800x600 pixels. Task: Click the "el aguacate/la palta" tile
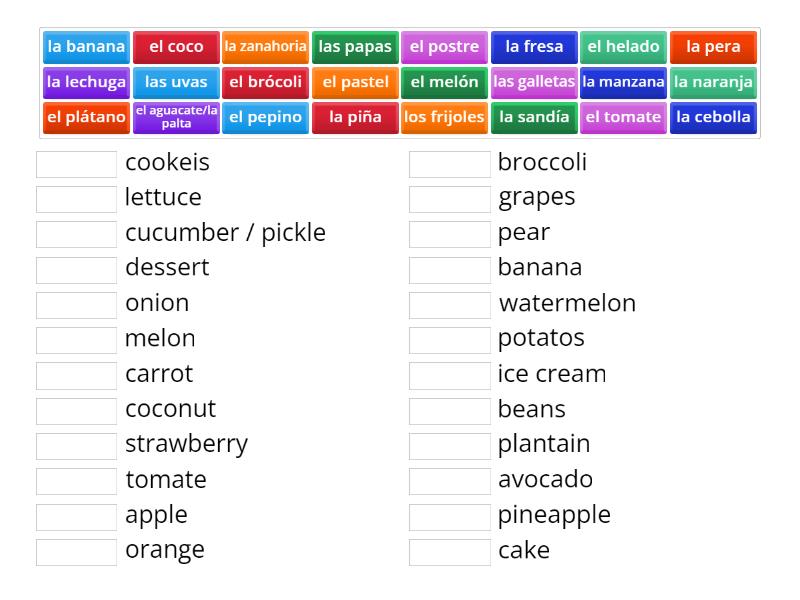176,117
